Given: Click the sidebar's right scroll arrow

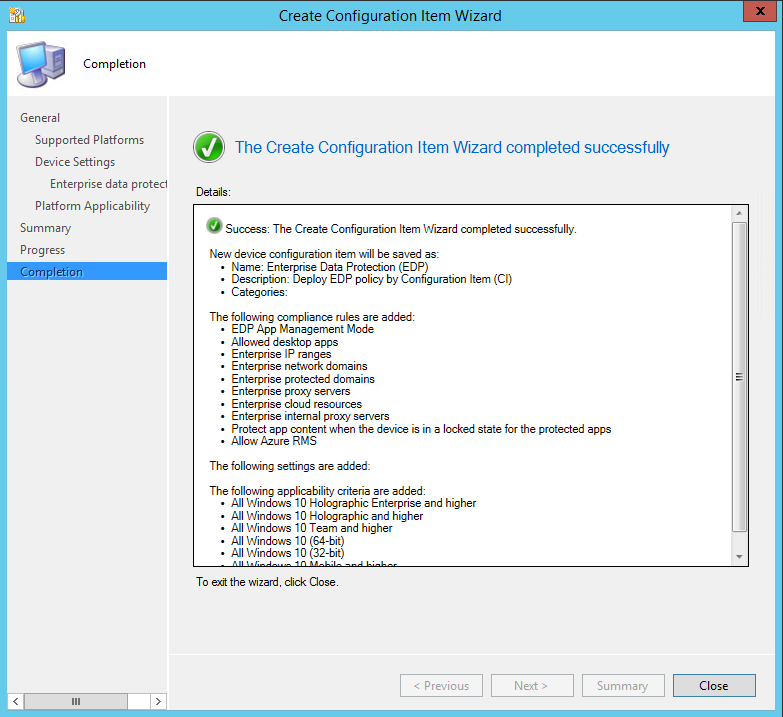Looking at the screenshot, I should (159, 701).
